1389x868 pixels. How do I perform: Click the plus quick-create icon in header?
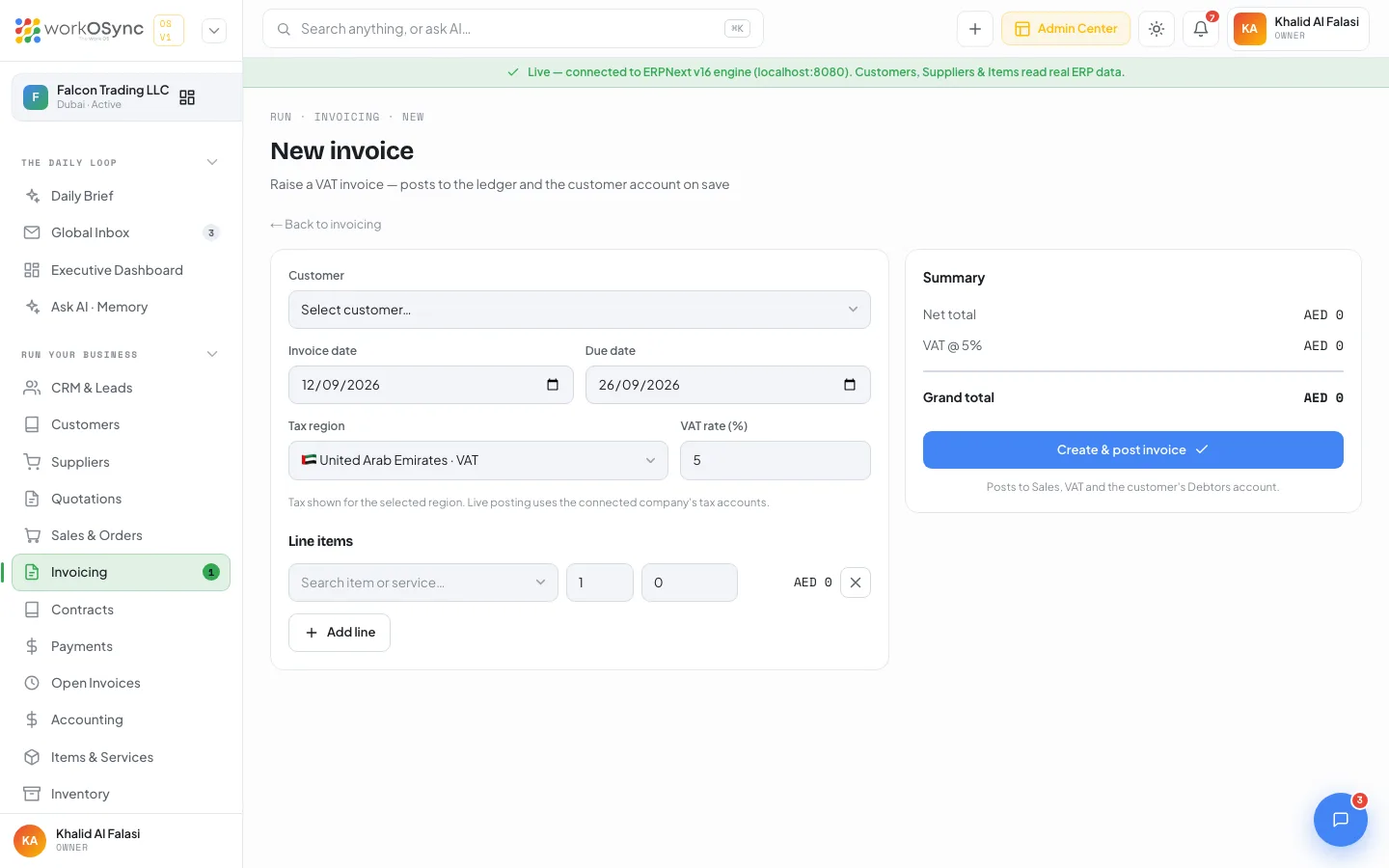[975, 29]
